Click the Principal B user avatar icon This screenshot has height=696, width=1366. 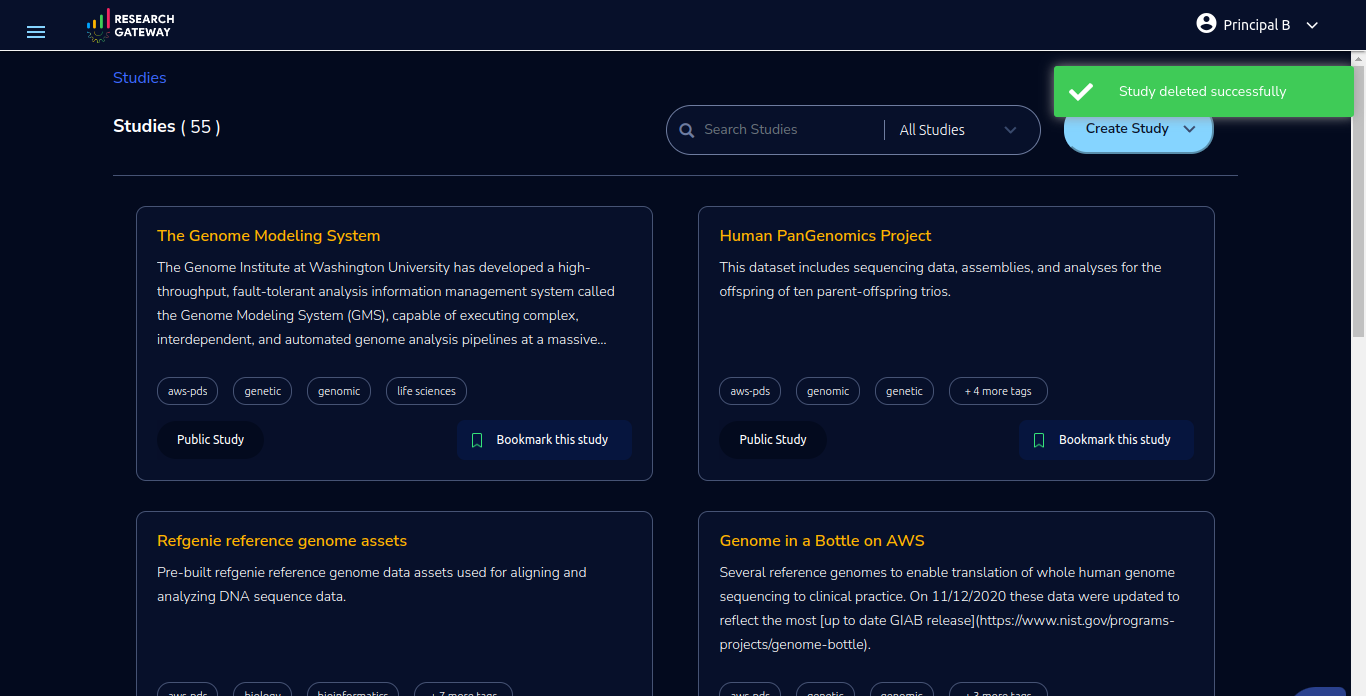(x=1206, y=23)
